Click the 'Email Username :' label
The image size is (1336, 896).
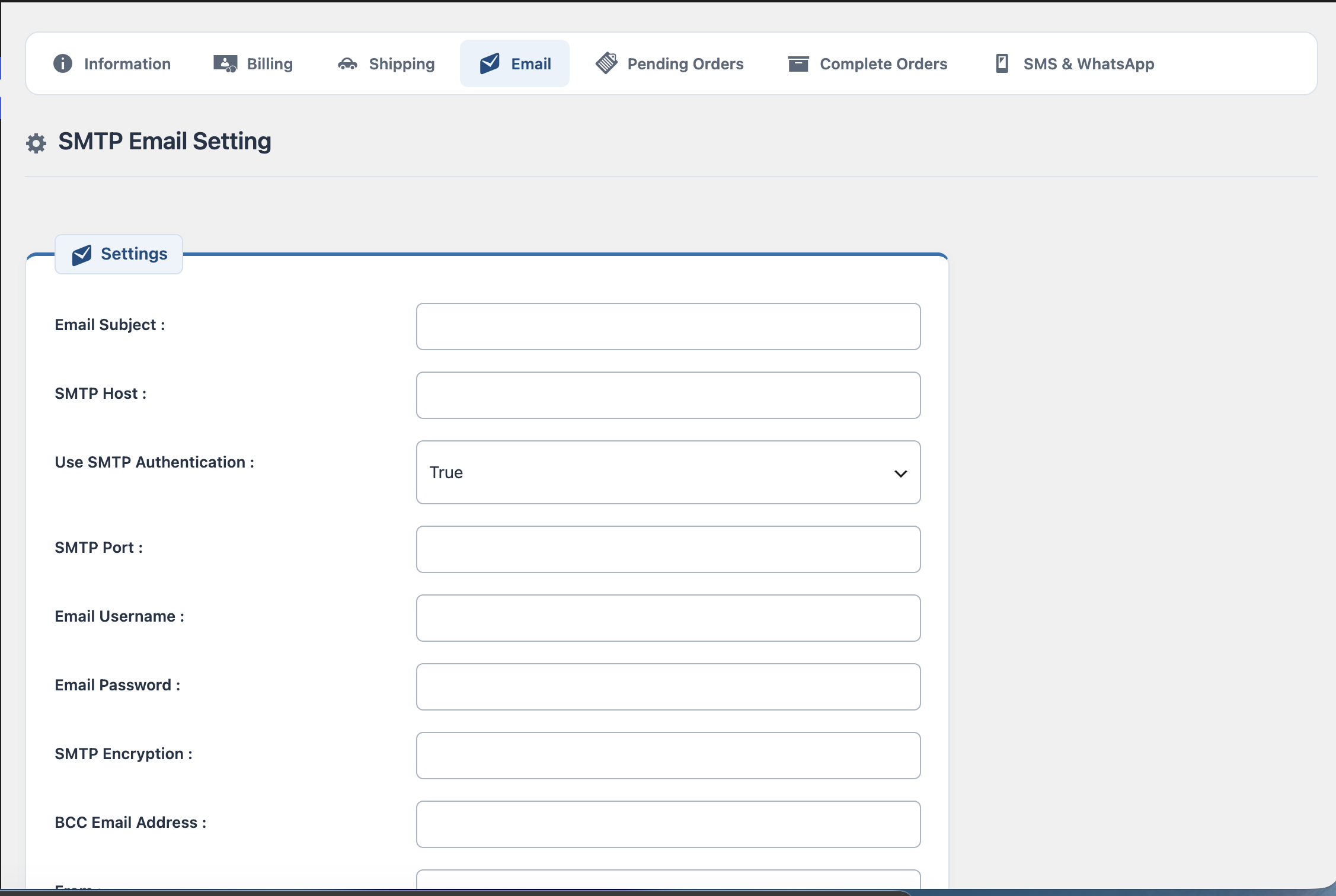click(119, 616)
